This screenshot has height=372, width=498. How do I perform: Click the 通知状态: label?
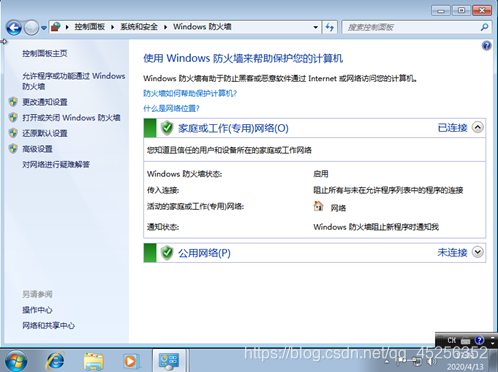163,227
